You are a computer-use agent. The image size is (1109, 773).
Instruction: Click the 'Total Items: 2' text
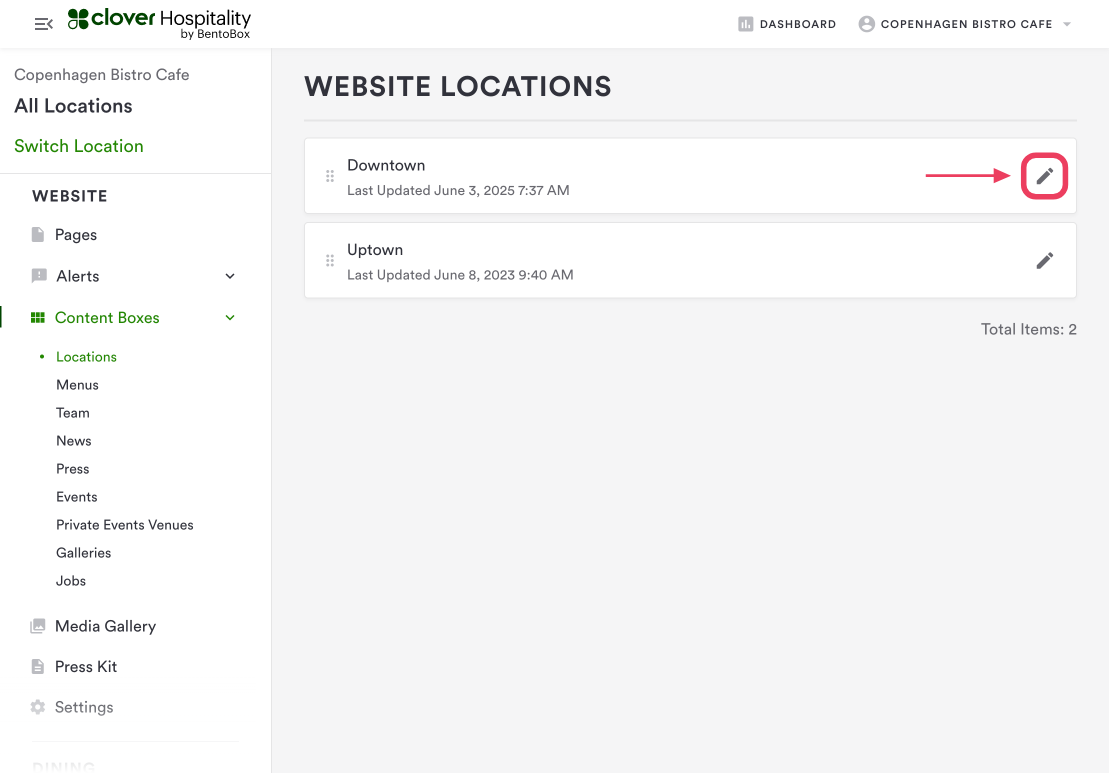point(1028,329)
